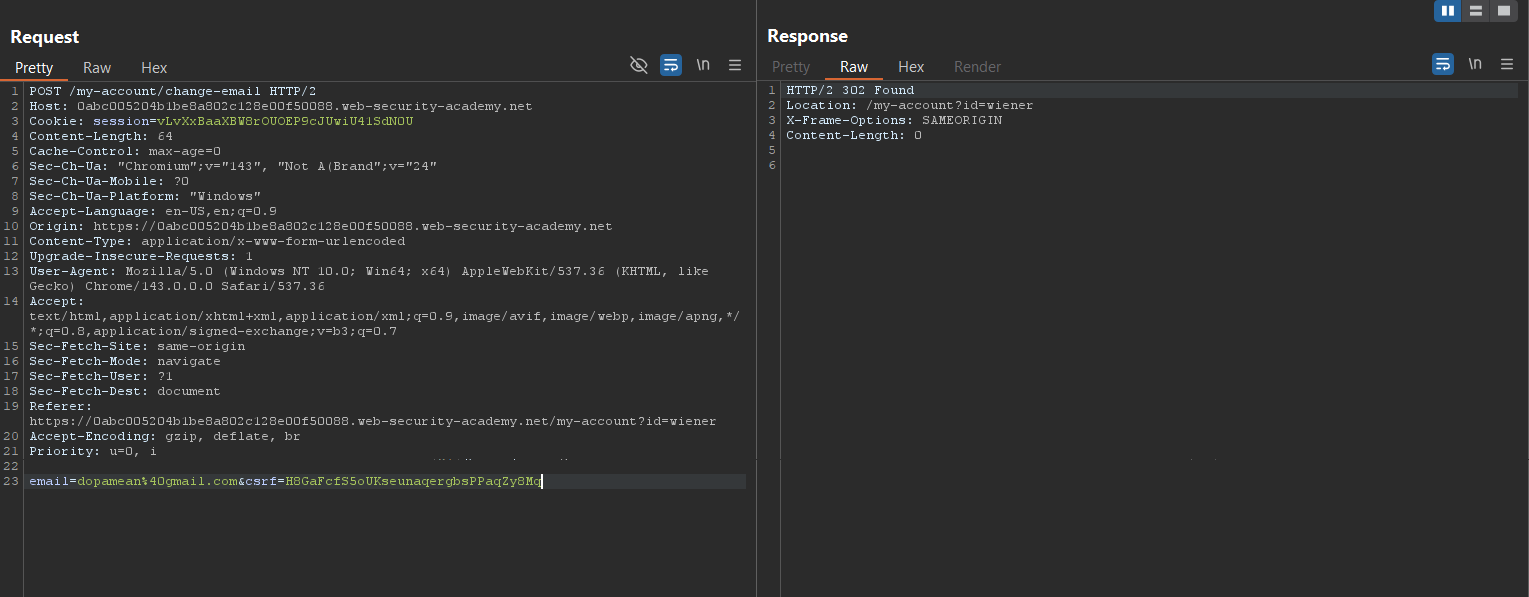Select top-bottom stacked layout icon

pyautogui.click(x=1475, y=11)
